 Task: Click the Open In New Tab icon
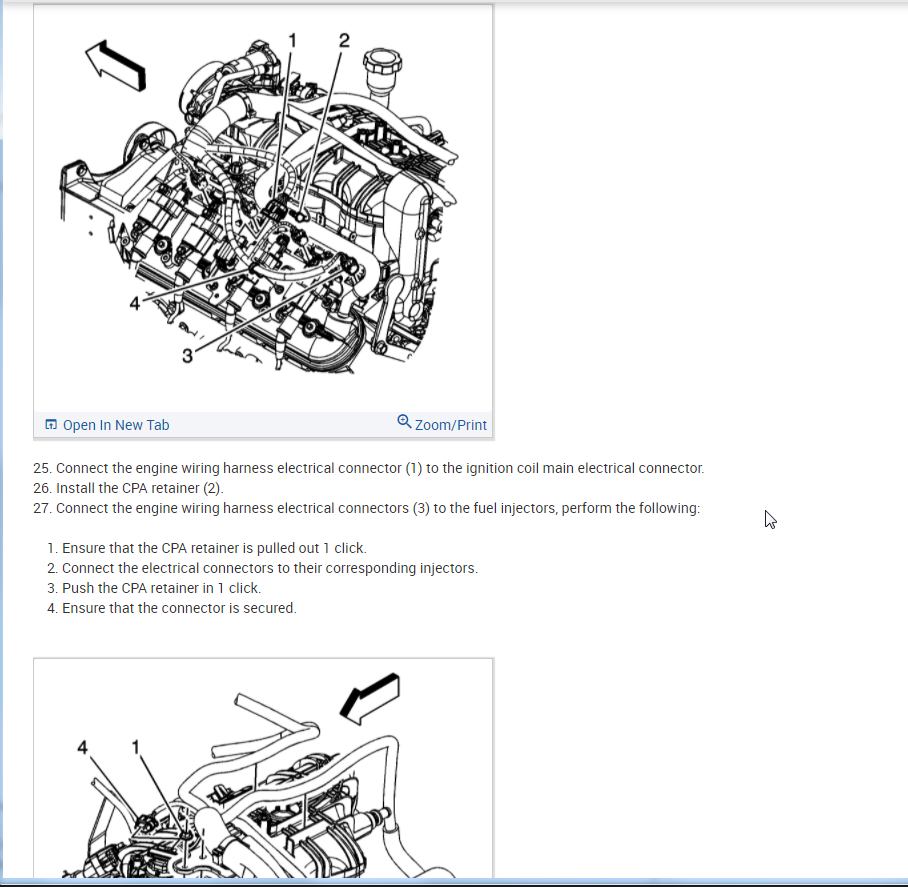coord(51,424)
